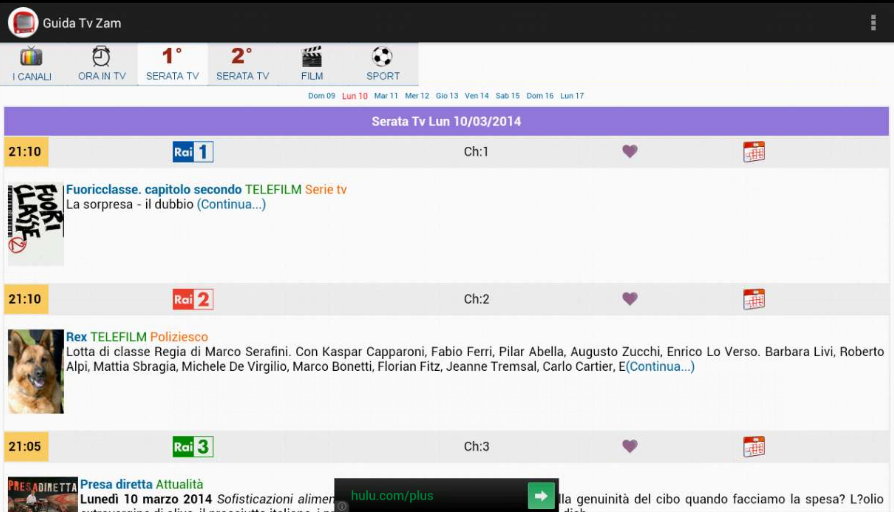Screen dimensions: 894x512
Task: Open Fuoricclasse. capitolo secondo program title
Action: pos(154,189)
